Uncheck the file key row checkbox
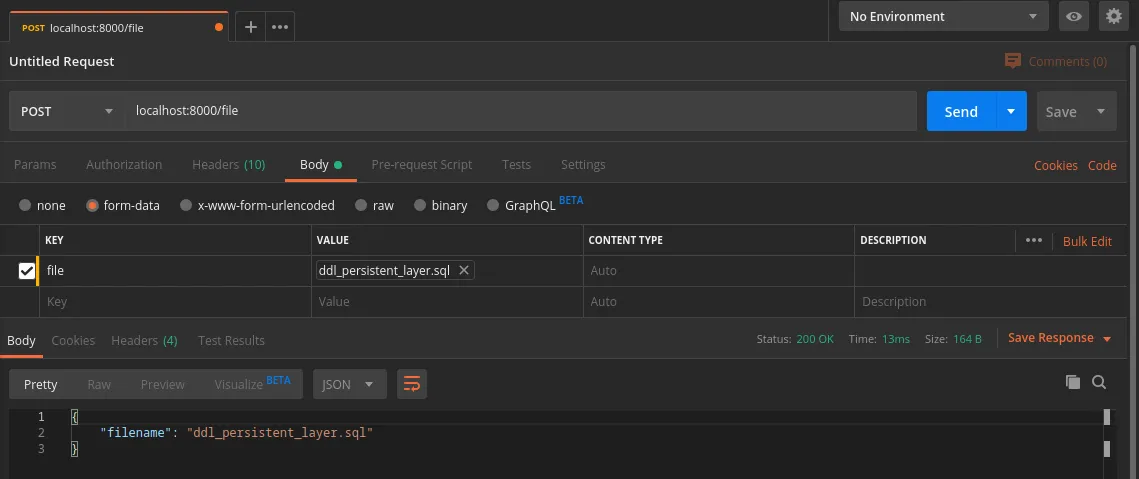1139x479 pixels. [27, 271]
